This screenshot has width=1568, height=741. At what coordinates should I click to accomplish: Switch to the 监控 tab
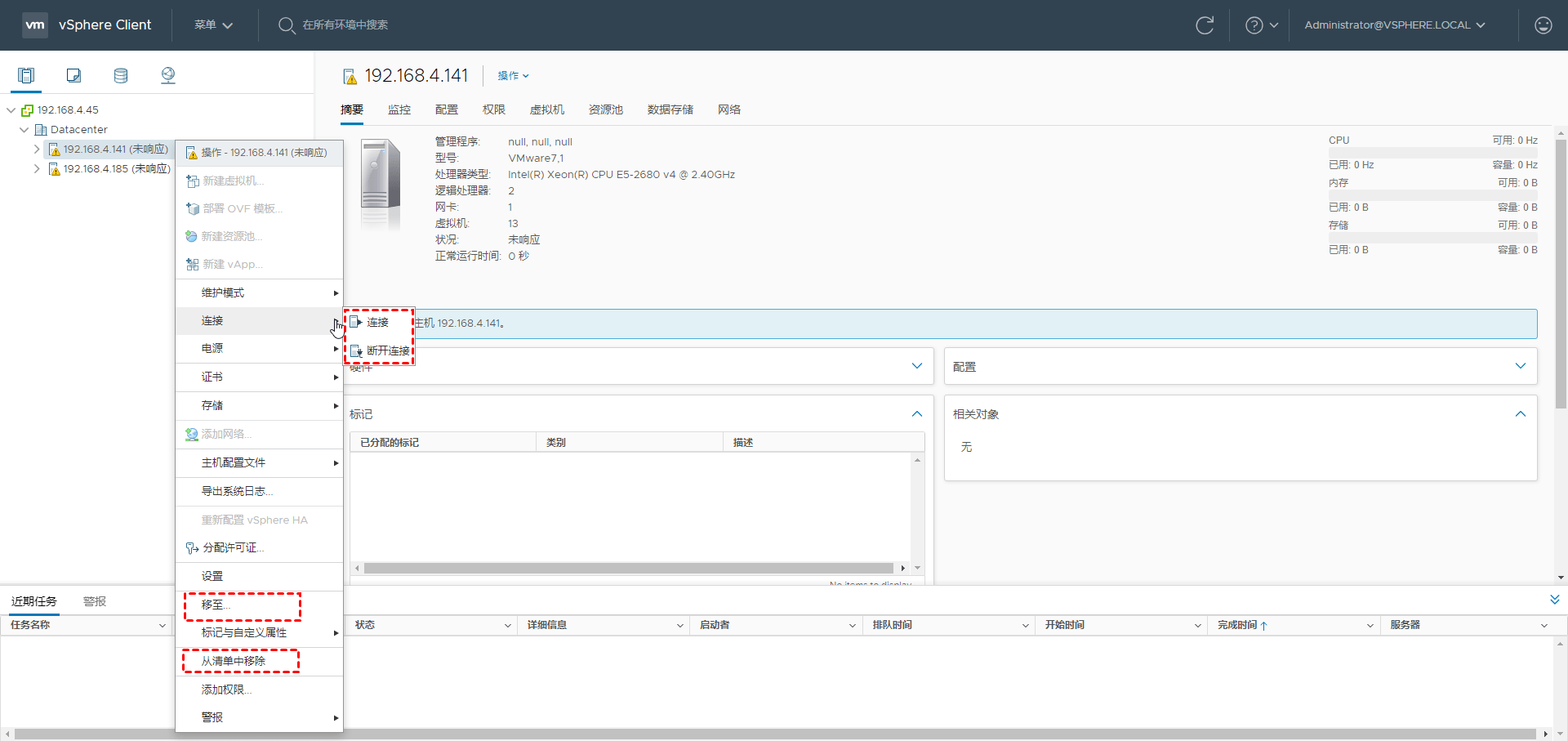[399, 110]
